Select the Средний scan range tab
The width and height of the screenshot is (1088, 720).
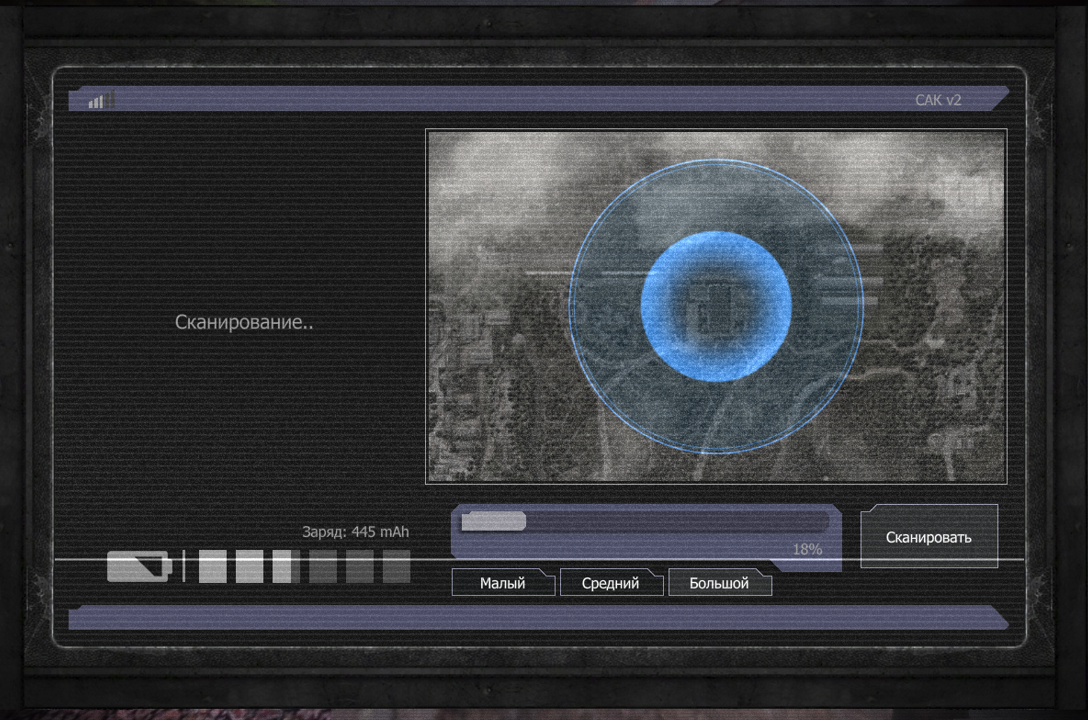pos(611,583)
